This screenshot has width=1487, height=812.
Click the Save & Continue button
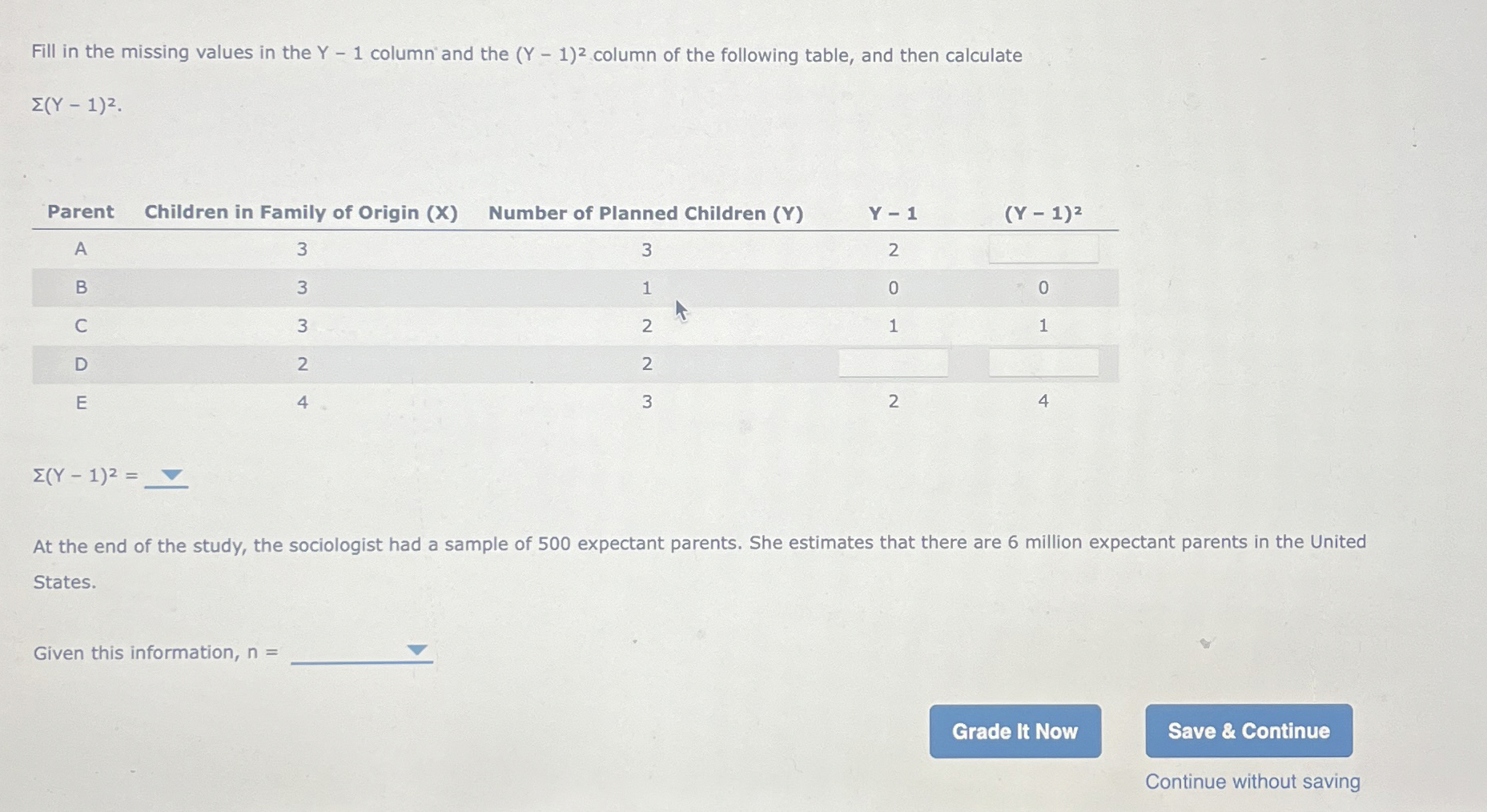pyautogui.click(x=1248, y=731)
